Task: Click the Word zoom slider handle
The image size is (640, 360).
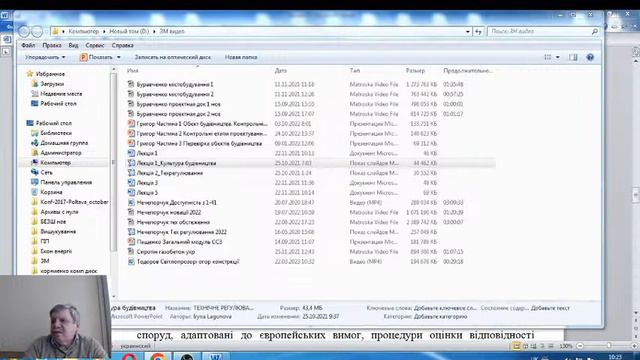Action: click(x=609, y=346)
